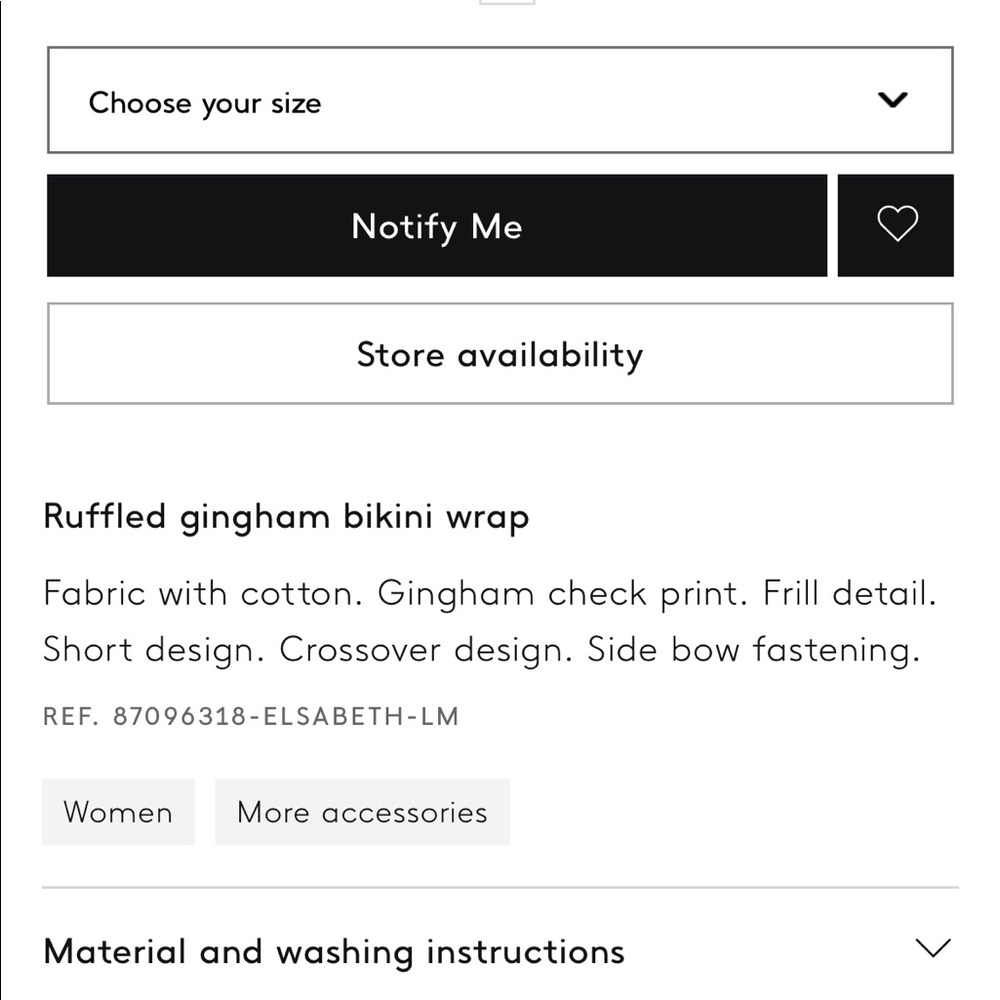Expand Material and washing instructions section

coord(334,951)
